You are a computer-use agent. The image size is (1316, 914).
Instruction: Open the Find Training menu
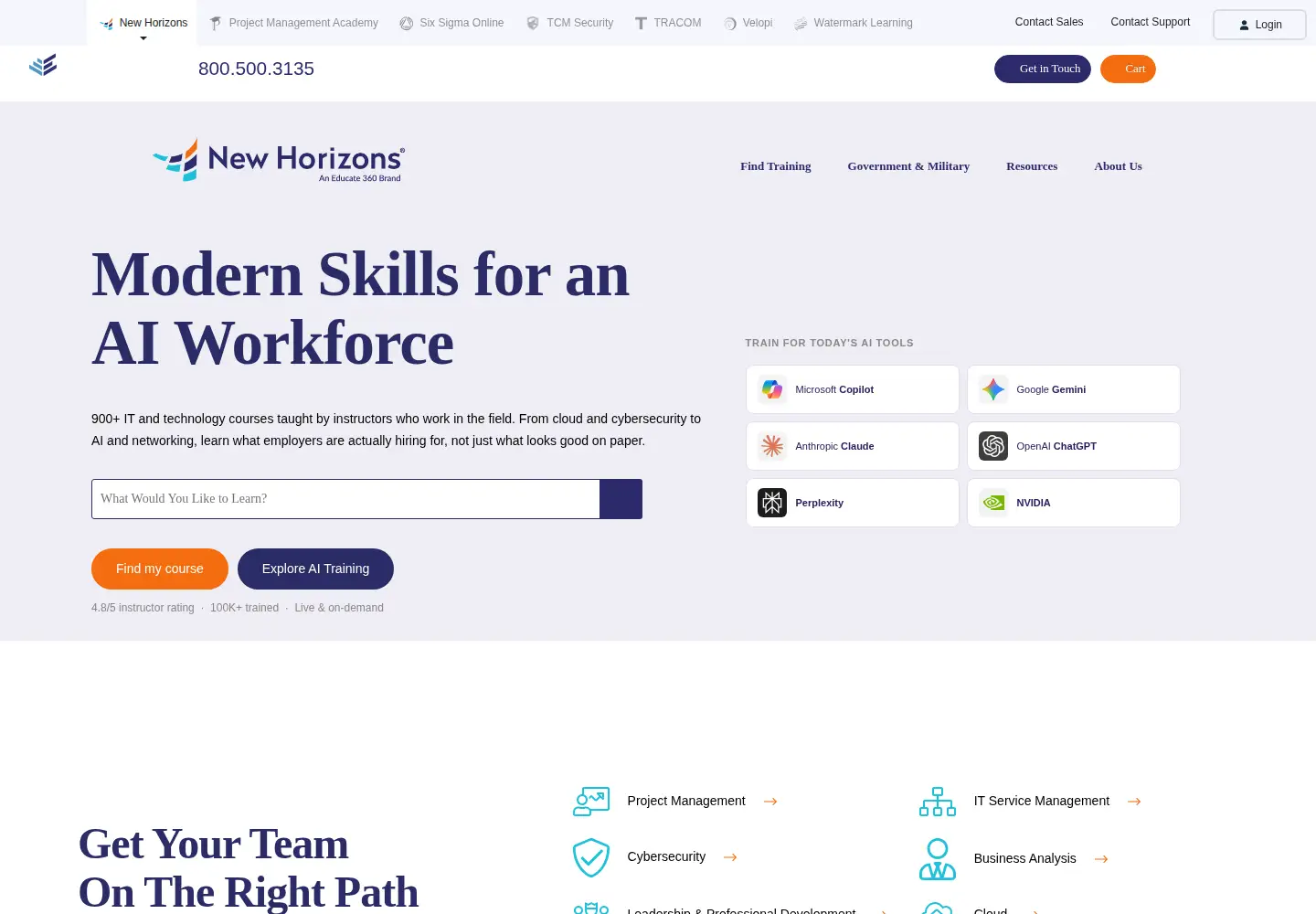(x=776, y=166)
